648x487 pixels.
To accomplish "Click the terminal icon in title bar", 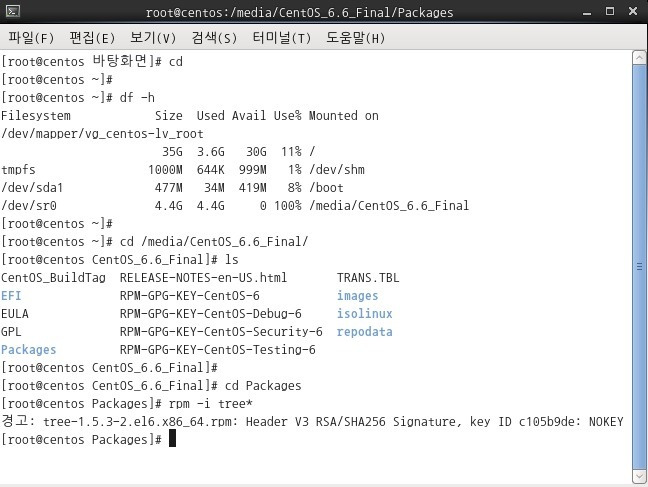I will click(12, 11).
